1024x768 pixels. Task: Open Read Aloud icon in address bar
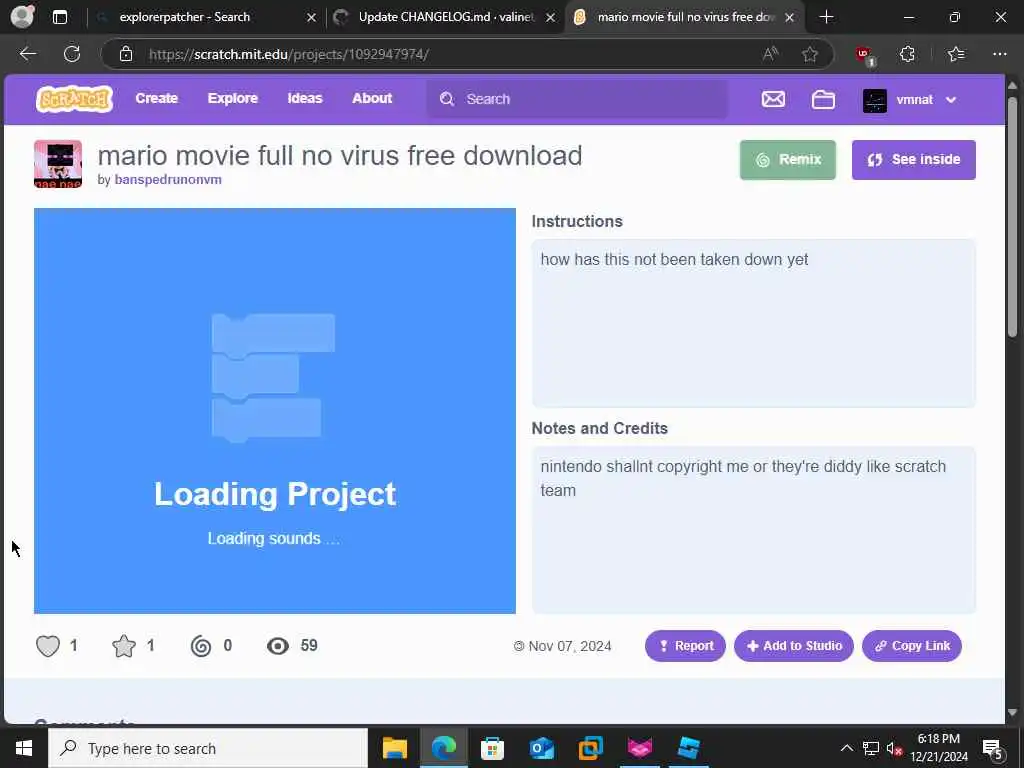coord(771,54)
